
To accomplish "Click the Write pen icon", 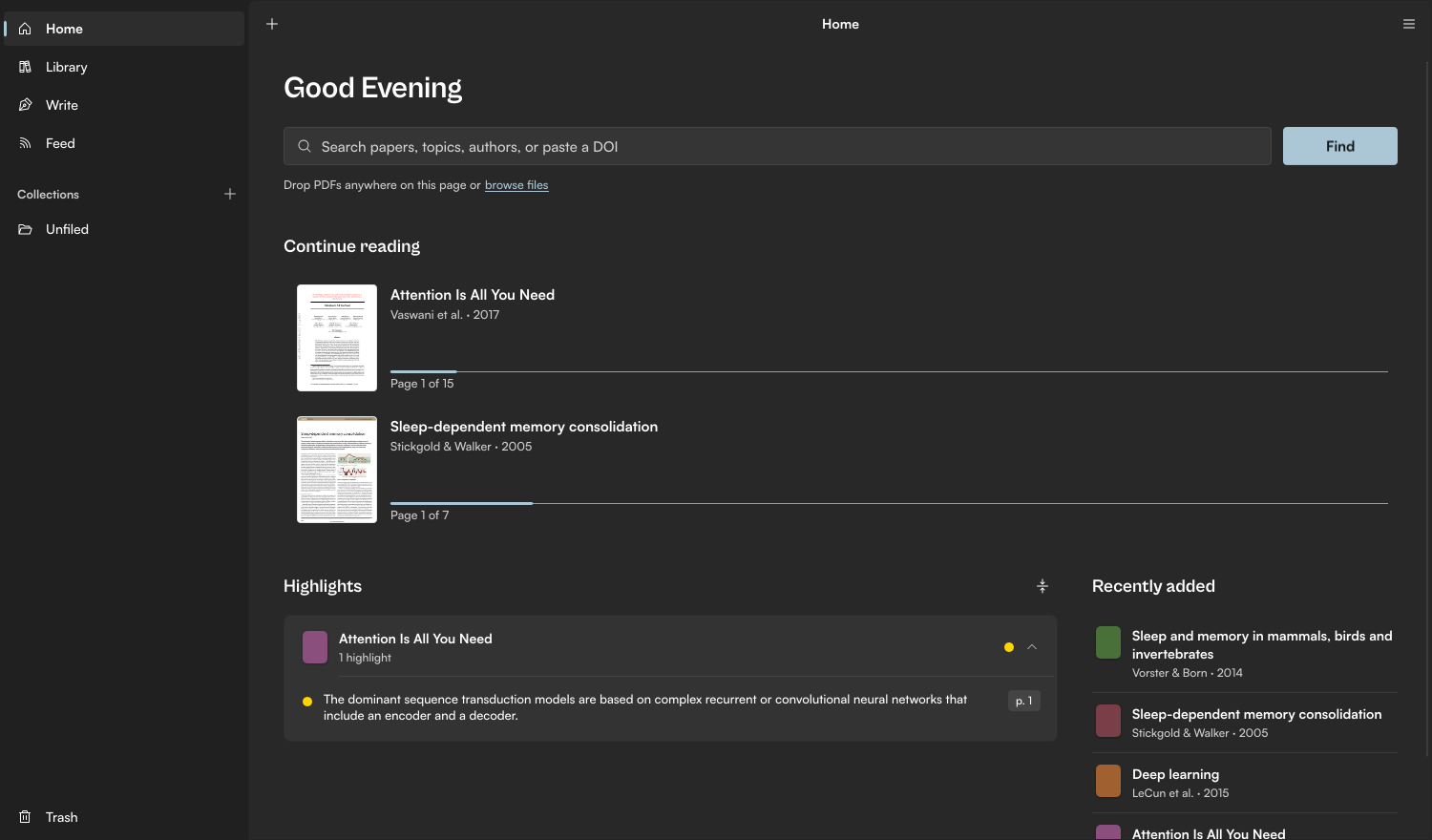I will point(25,105).
